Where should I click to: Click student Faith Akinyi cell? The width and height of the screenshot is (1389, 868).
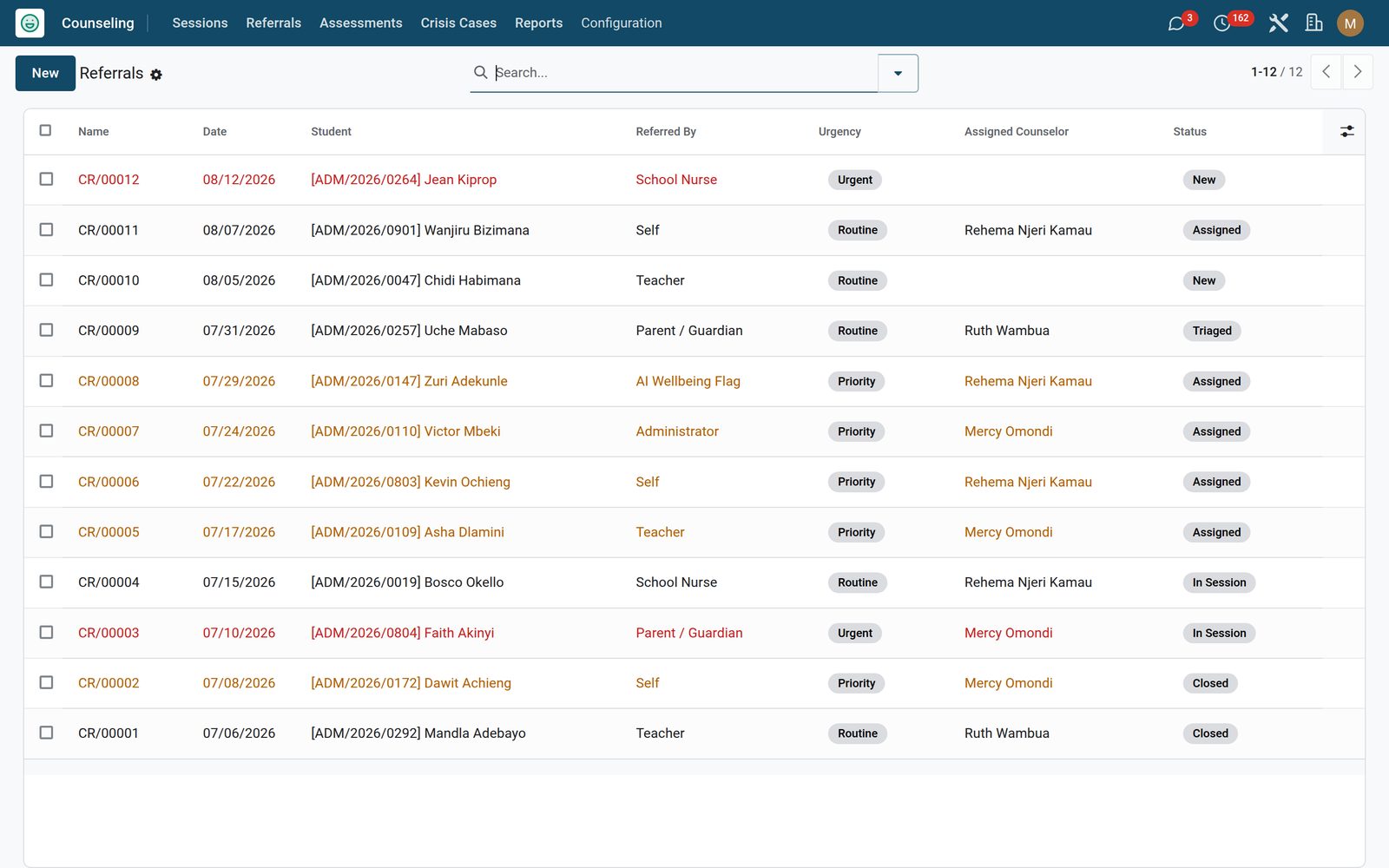point(403,633)
